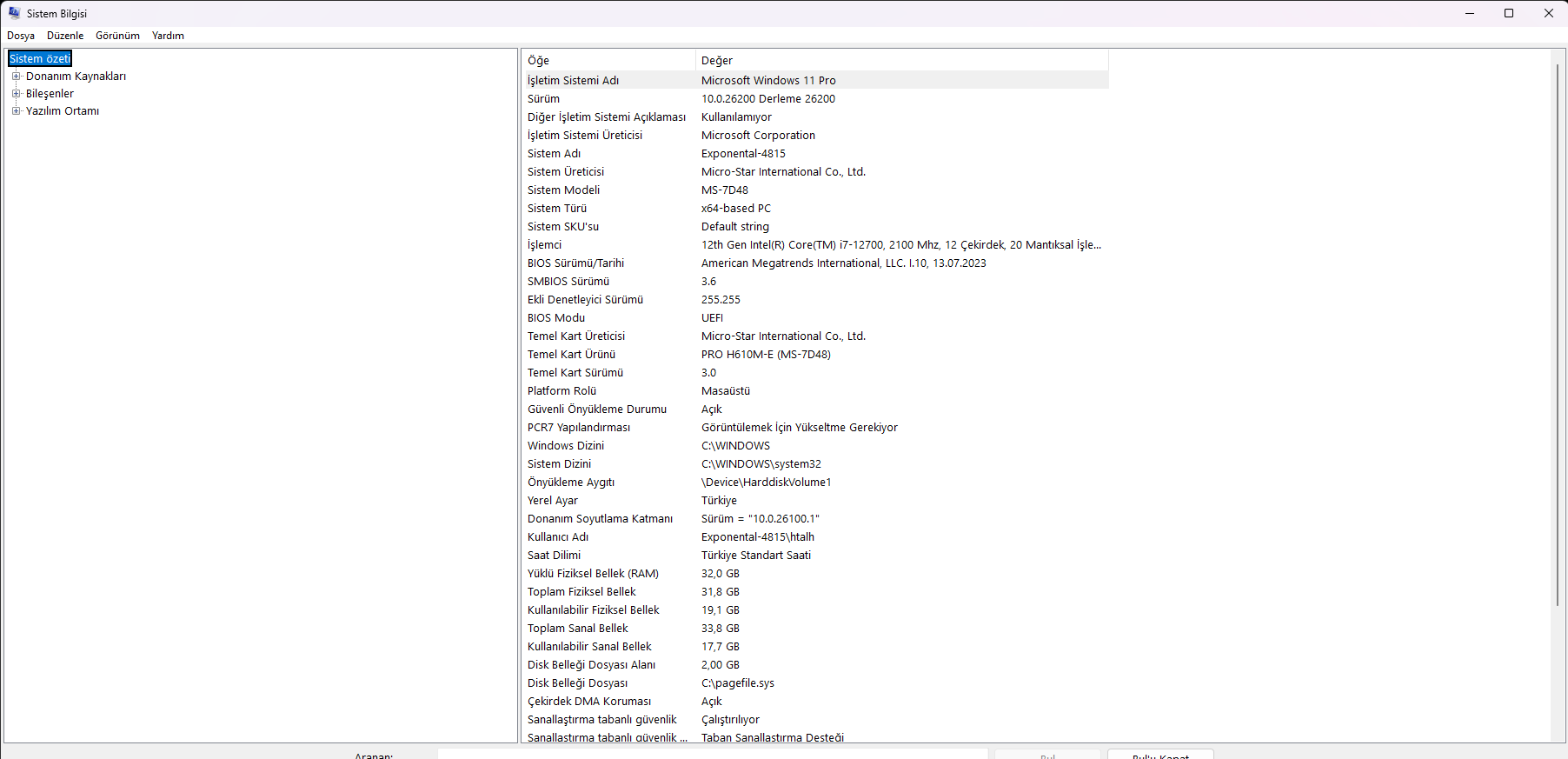Select the Sistem Modeli row label

563,190
